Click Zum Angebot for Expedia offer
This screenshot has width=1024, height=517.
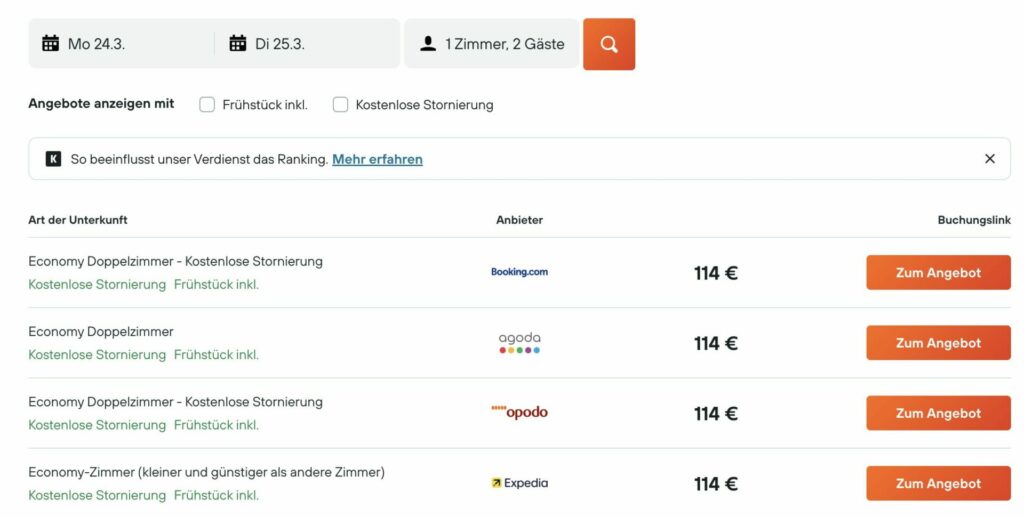coord(938,484)
